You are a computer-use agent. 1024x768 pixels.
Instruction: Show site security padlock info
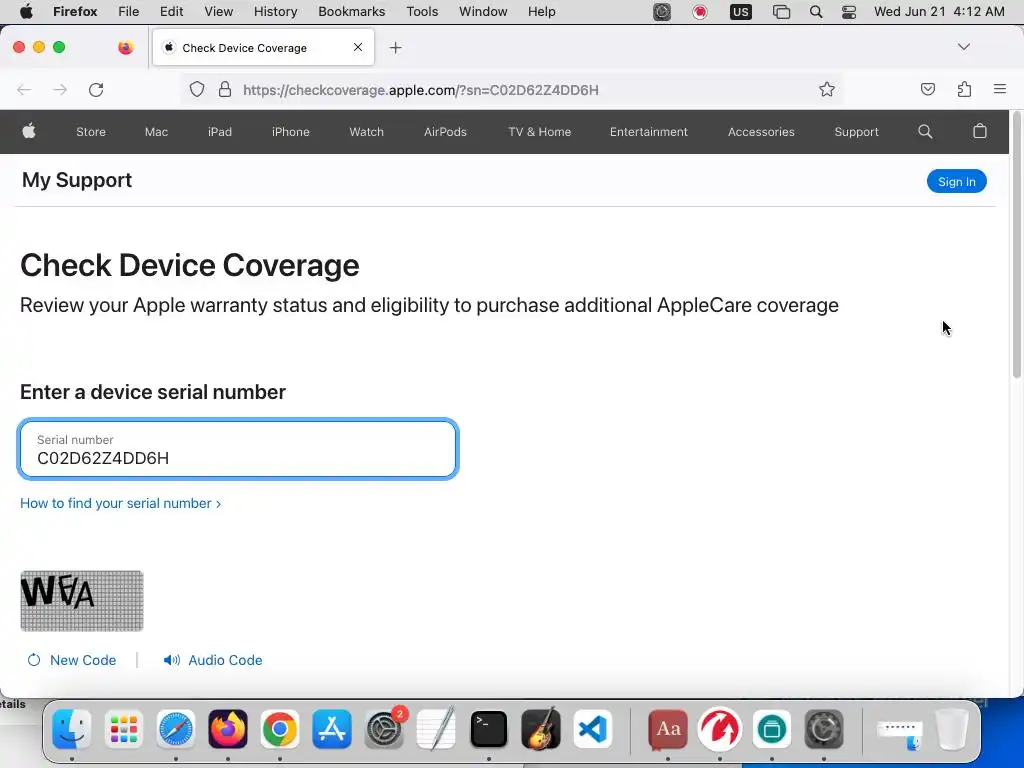pyautogui.click(x=225, y=89)
